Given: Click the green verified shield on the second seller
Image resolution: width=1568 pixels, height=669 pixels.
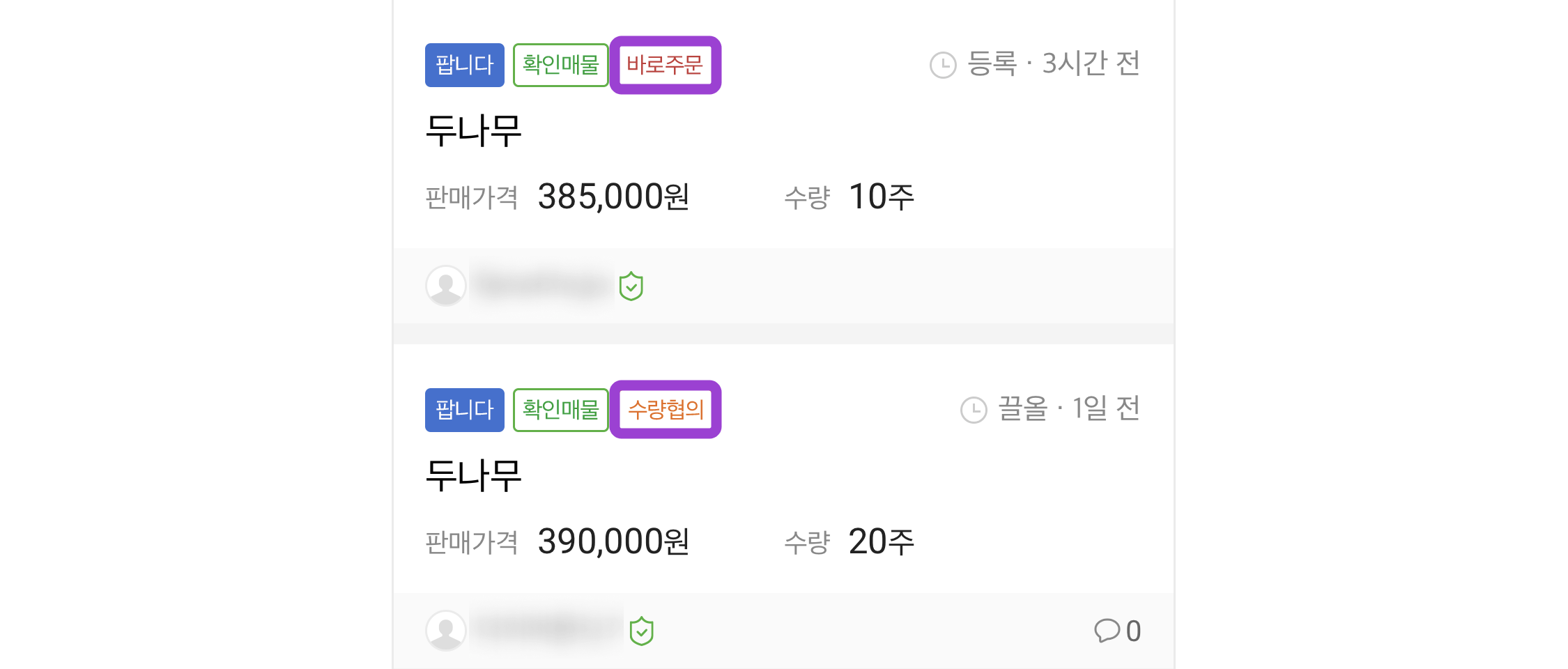Looking at the screenshot, I should tap(642, 631).
